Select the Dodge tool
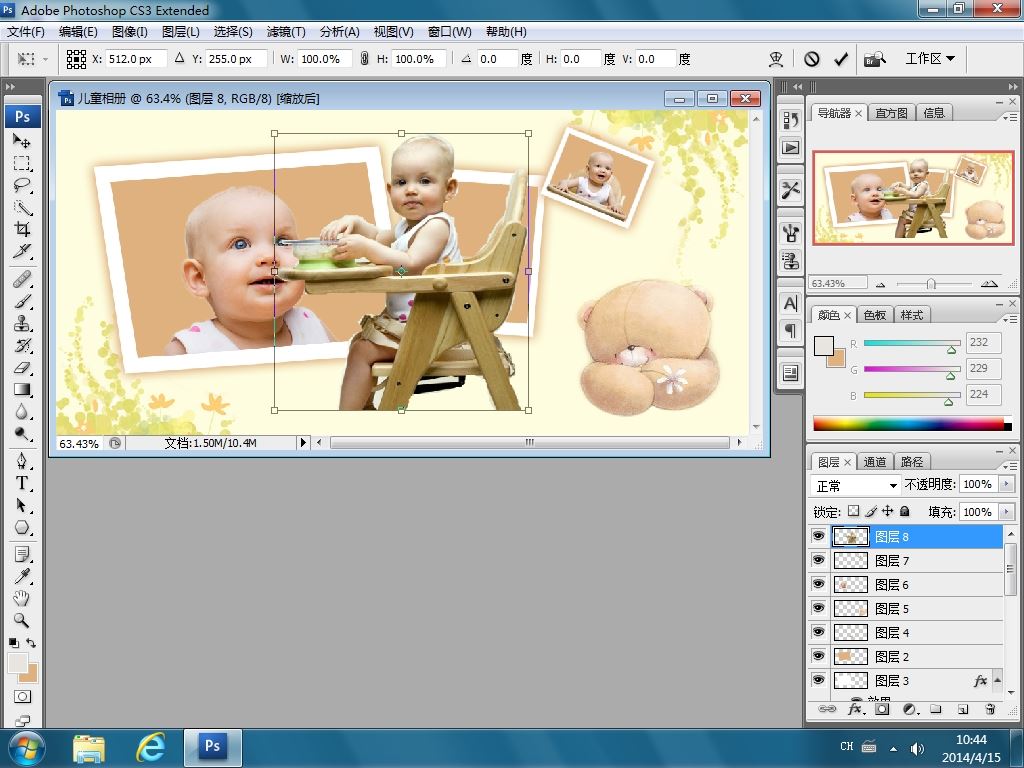Image resolution: width=1024 pixels, height=768 pixels. 22,434
